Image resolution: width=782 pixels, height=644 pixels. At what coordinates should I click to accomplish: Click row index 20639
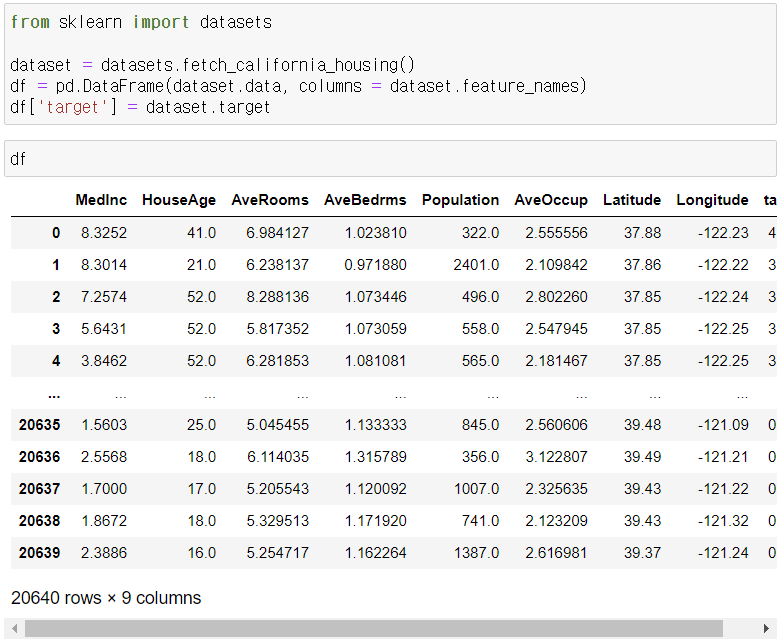click(x=39, y=553)
